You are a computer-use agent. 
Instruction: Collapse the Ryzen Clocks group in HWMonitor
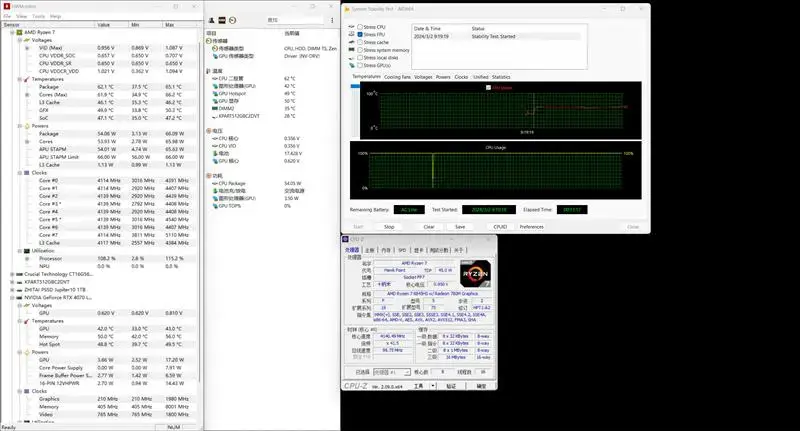(20, 173)
